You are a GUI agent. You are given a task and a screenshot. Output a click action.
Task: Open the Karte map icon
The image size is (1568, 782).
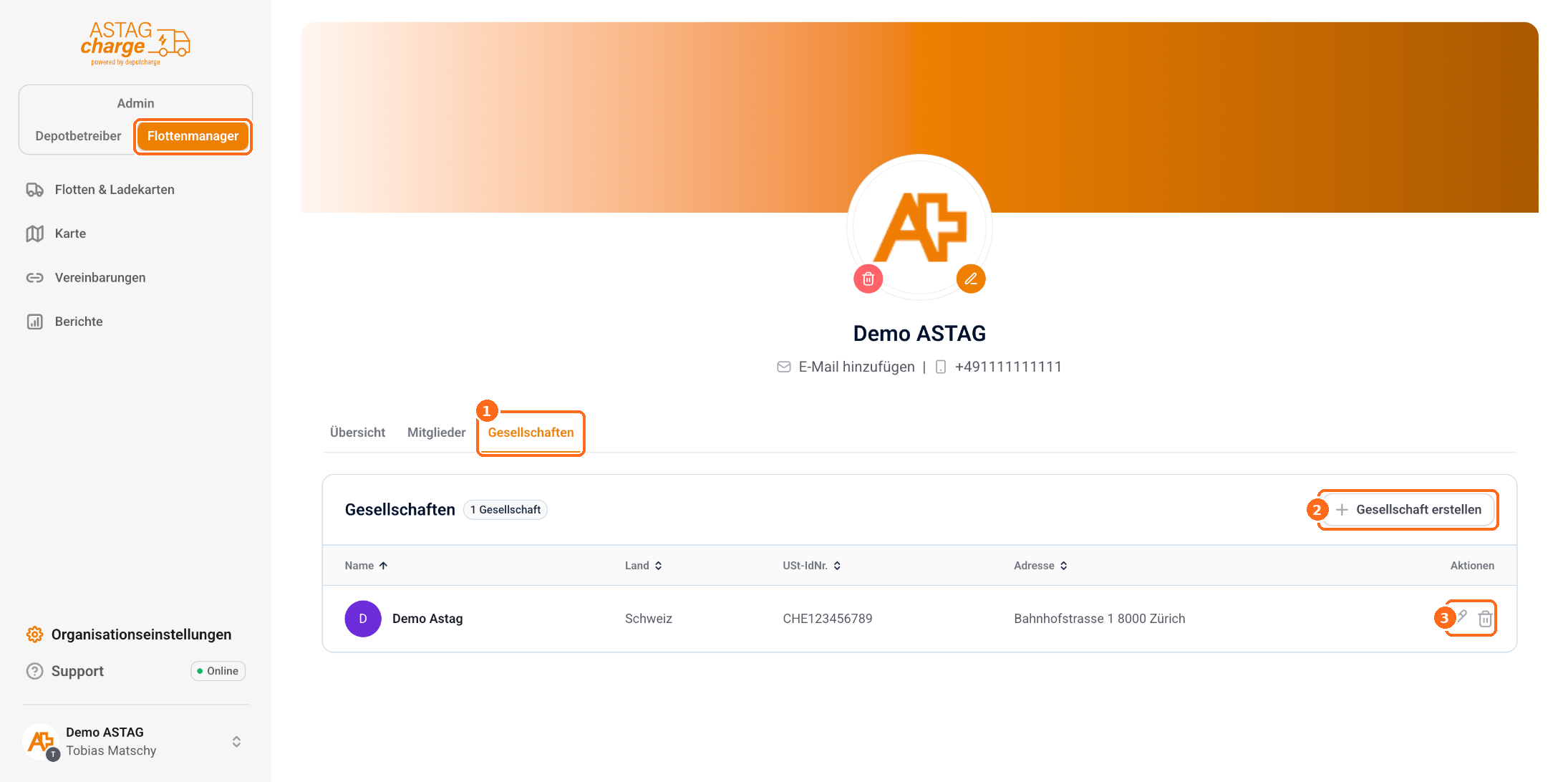35,233
